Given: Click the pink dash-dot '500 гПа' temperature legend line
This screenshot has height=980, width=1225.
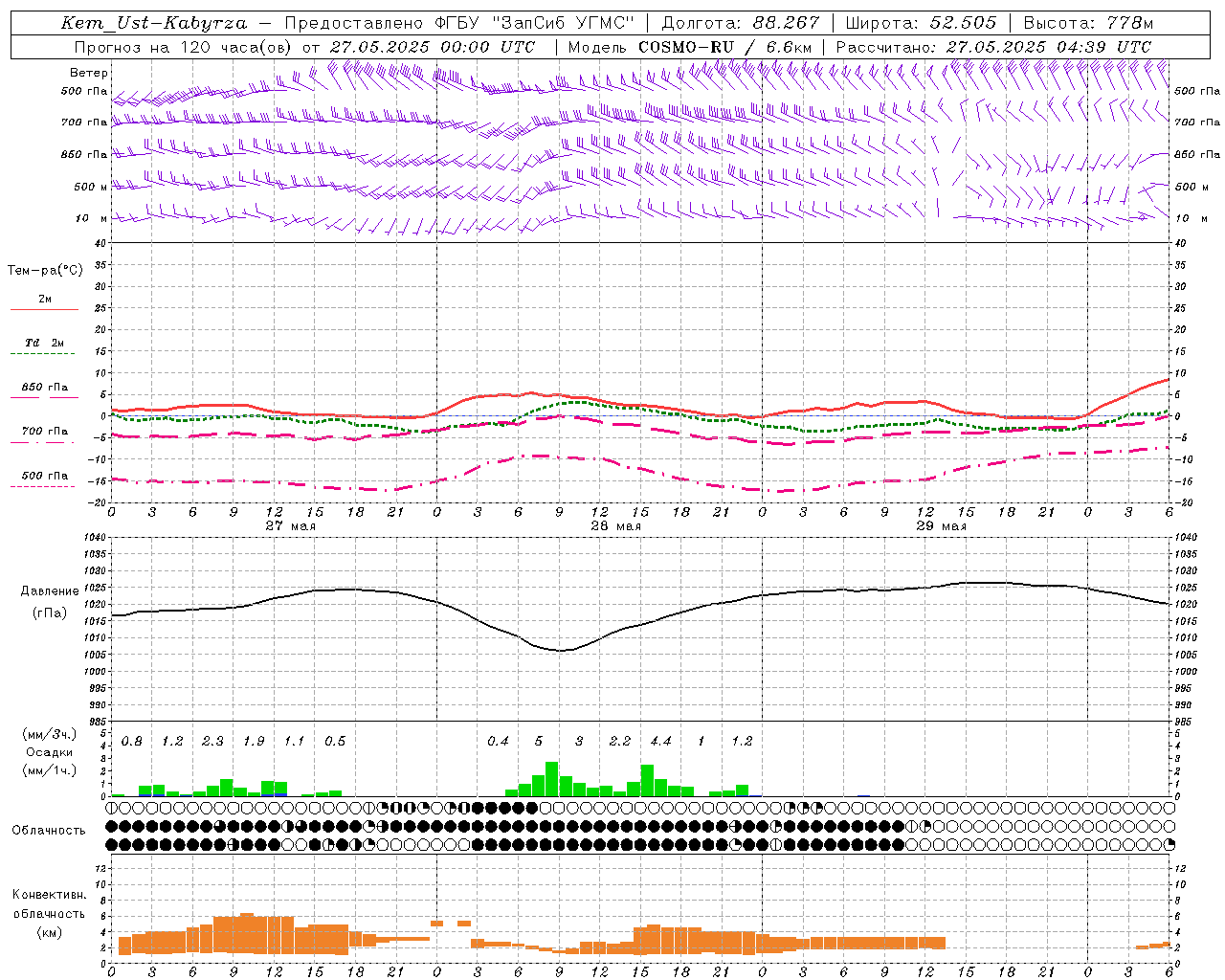Looking at the screenshot, I should 44,487.
